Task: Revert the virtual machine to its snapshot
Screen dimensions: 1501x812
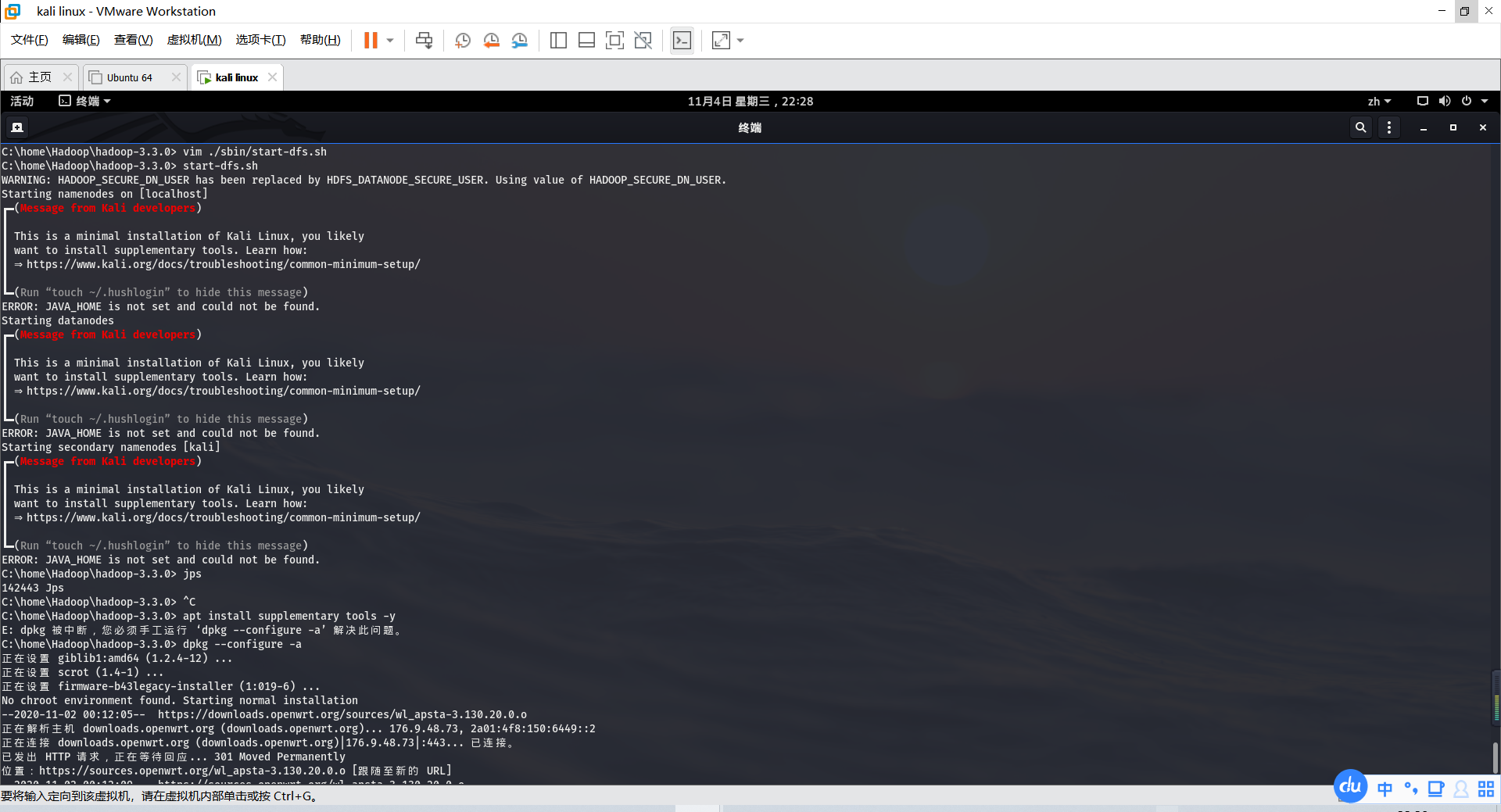Action: pos(491,40)
